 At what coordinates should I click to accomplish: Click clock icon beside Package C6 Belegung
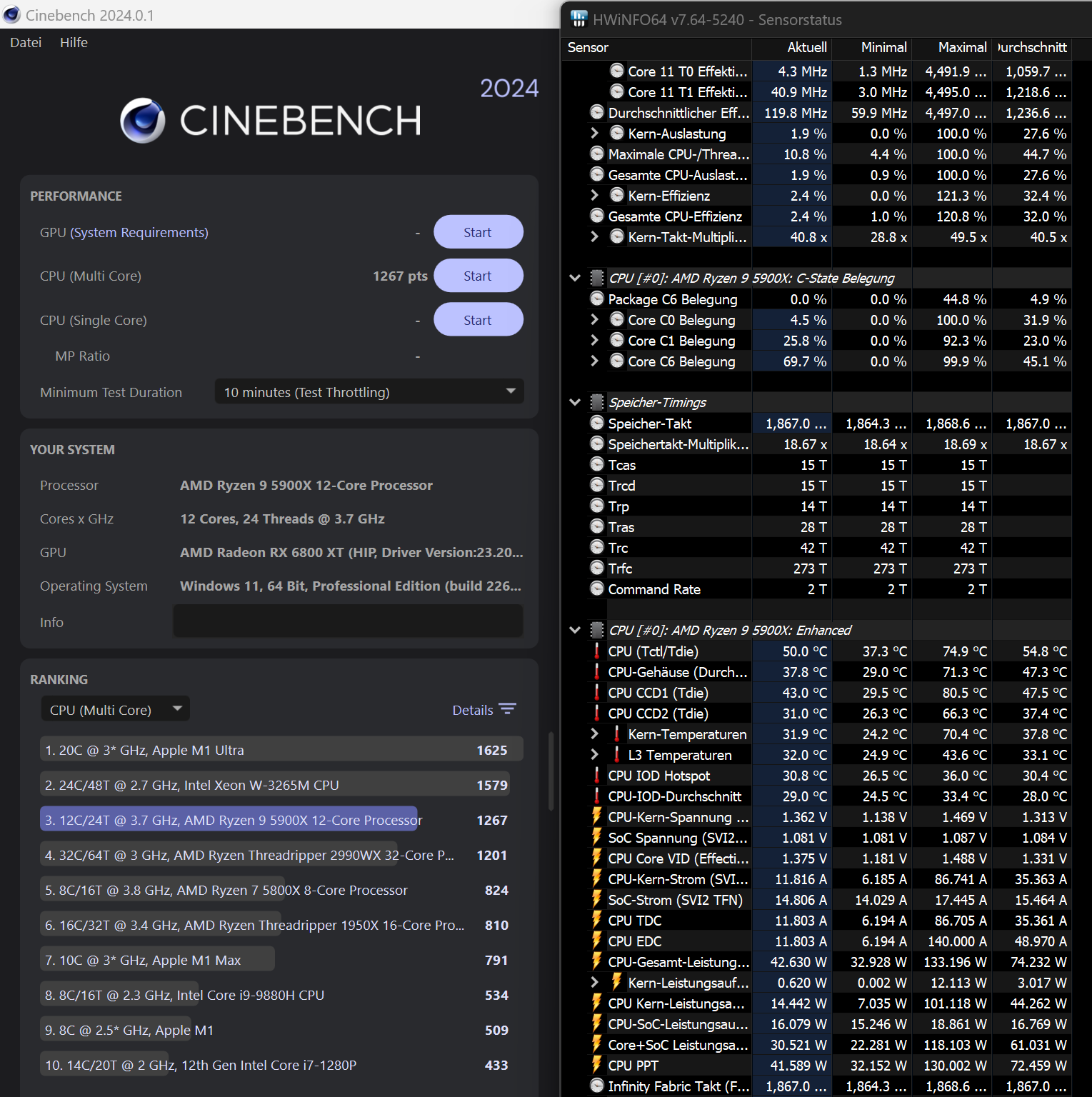tap(597, 299)
